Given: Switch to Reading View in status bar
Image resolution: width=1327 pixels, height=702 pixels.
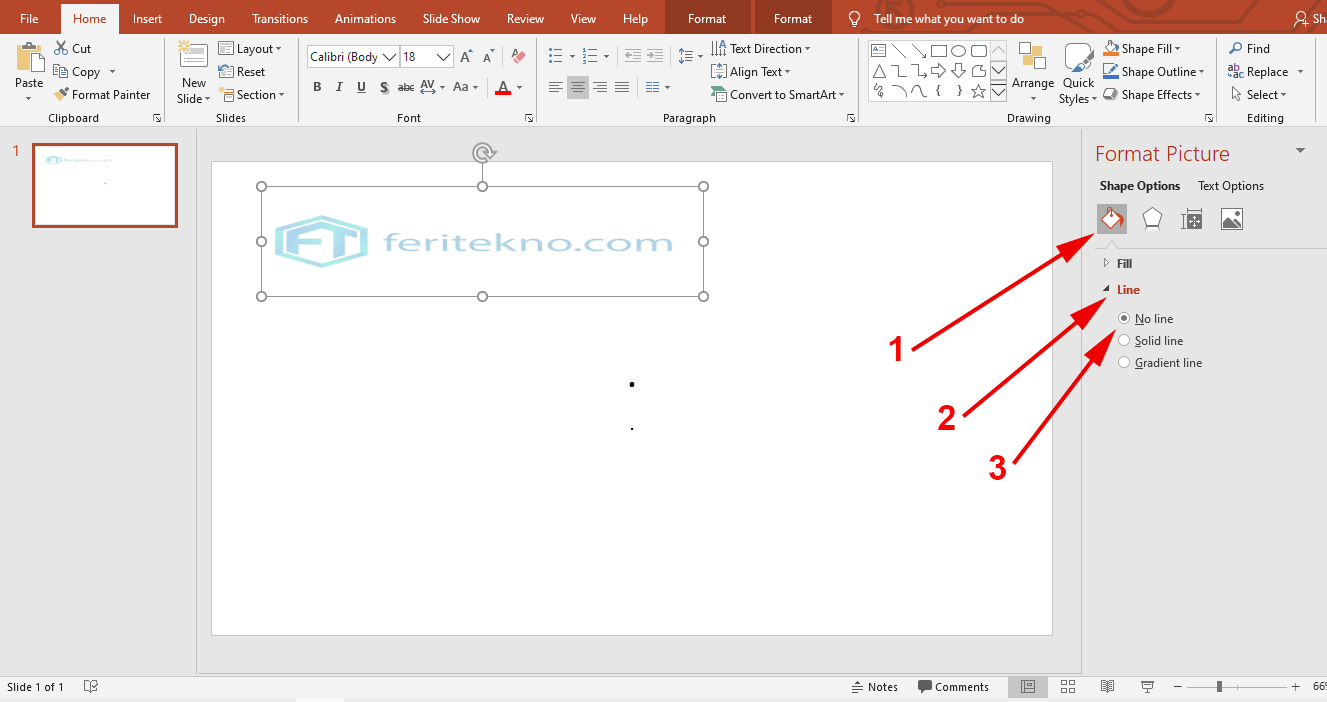Looking at the screenshot, I should point(1107,687).
